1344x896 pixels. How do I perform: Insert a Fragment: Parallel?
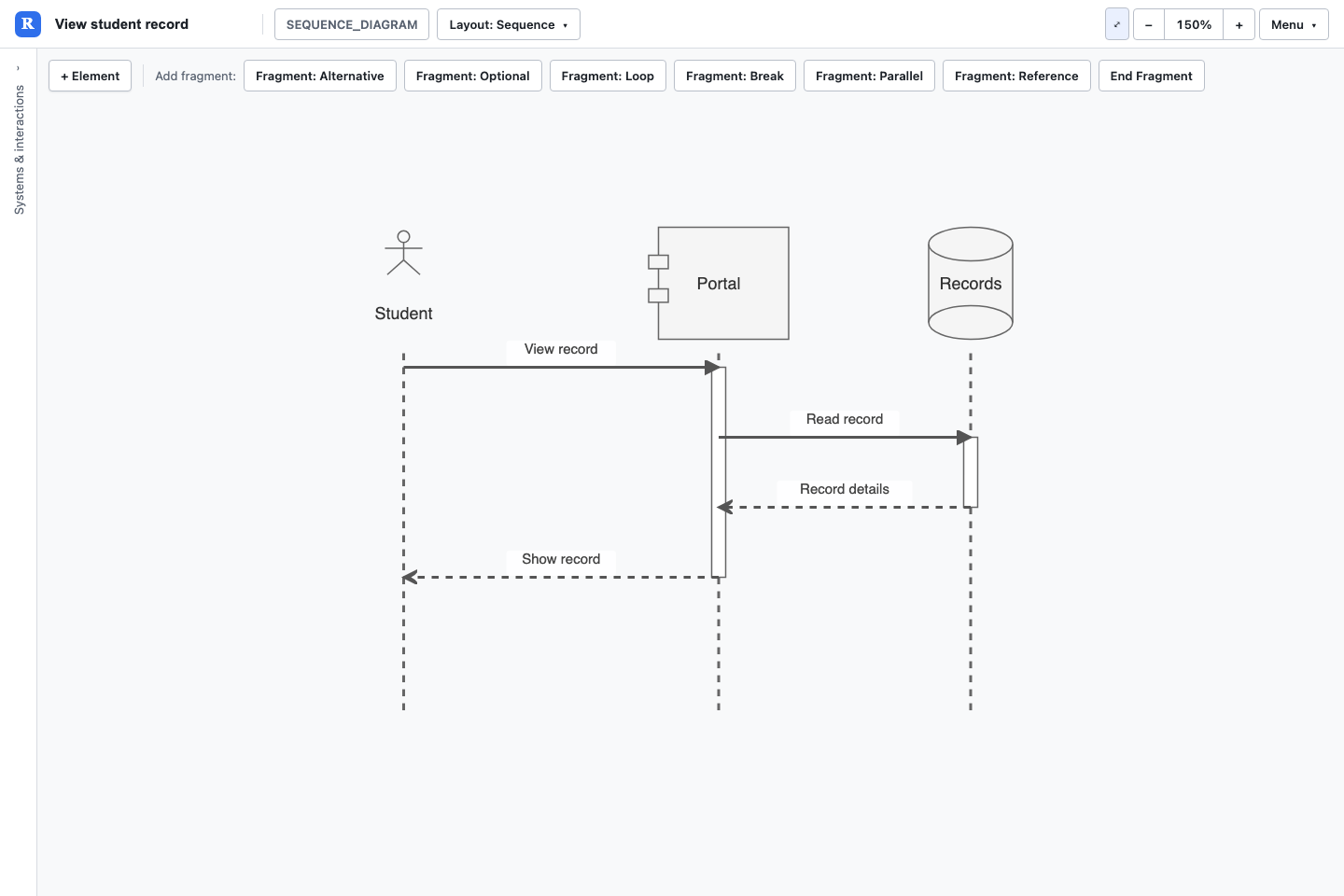(869, 76)
